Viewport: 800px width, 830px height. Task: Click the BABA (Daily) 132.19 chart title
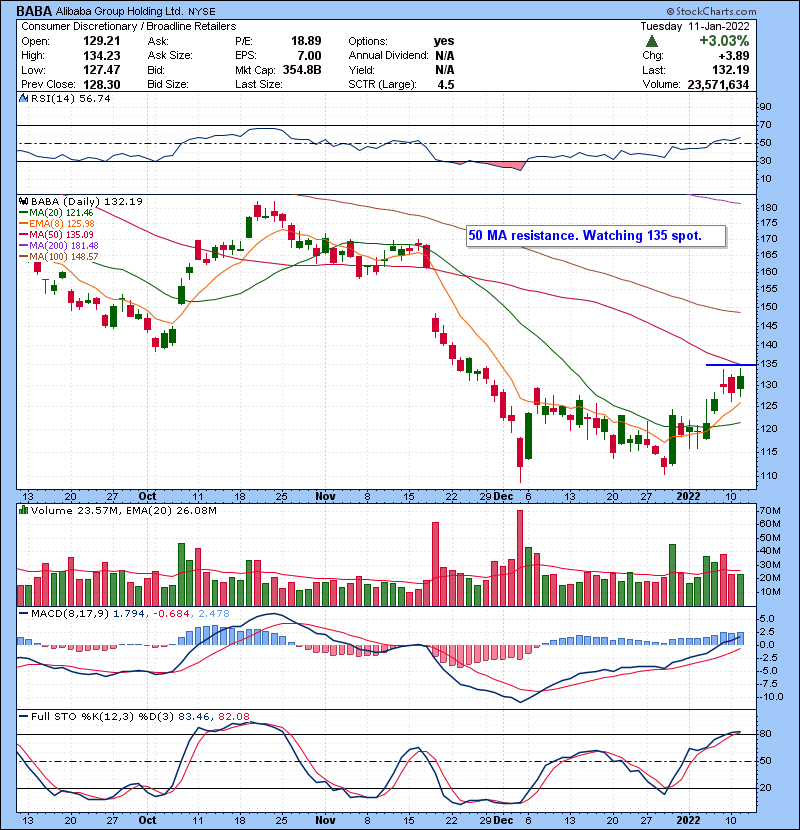pos(86,201)
